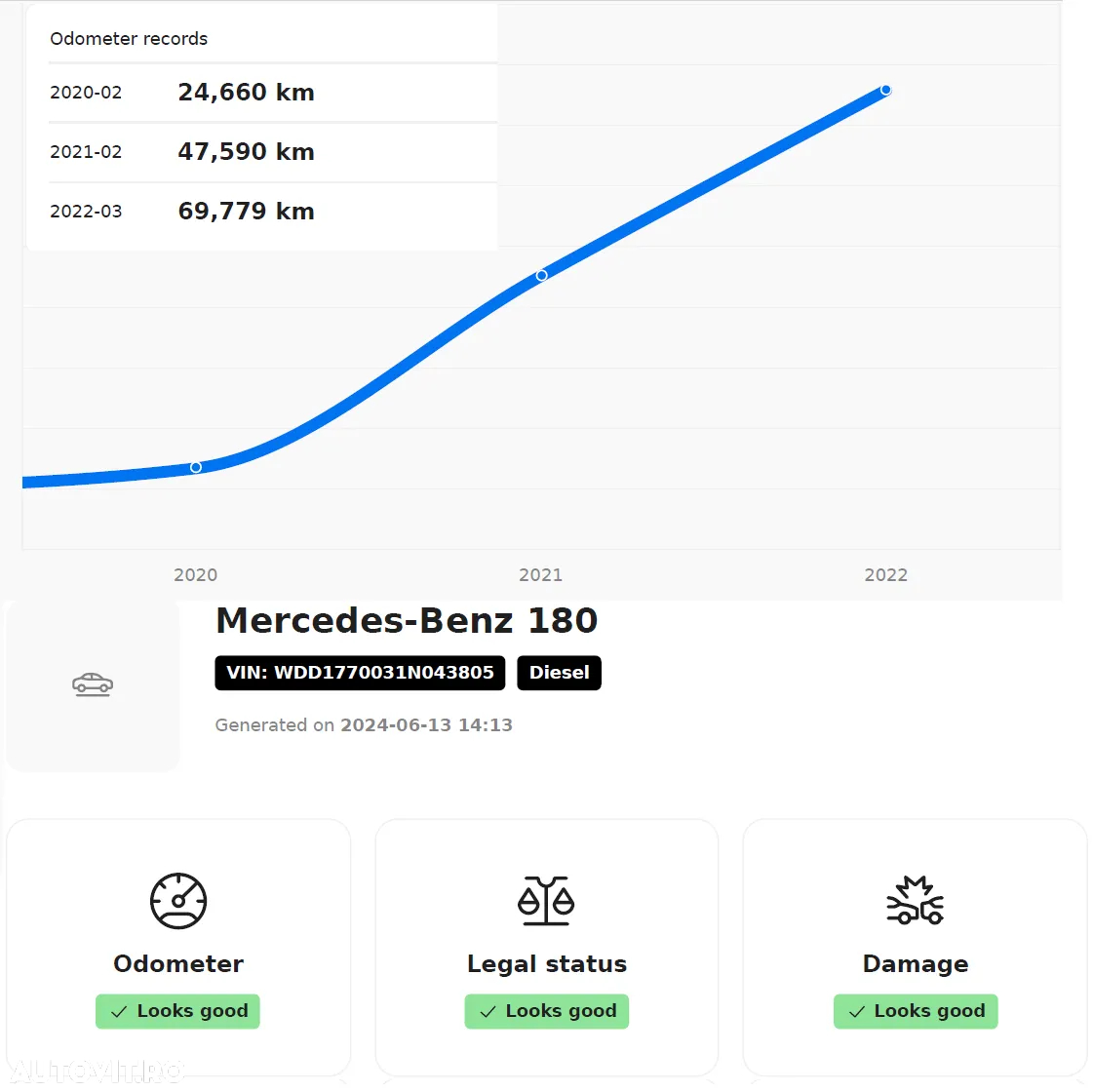Click Looks good badge under Legal status
This screenshot has width=1093, height=1092.
pyautogui.click(x=546, y=1011)
